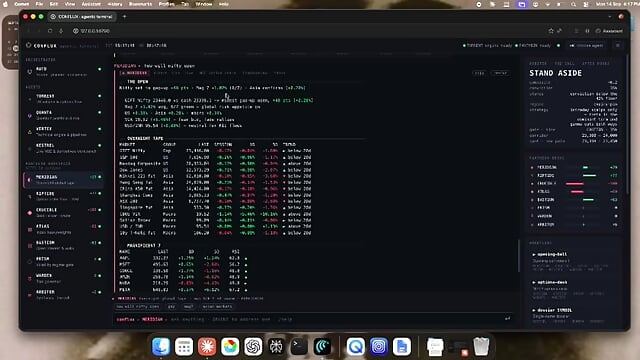Click the MERIDIAN agent icon
The height and width of the screenshot is (360, 640).
[x=29, y=180]
